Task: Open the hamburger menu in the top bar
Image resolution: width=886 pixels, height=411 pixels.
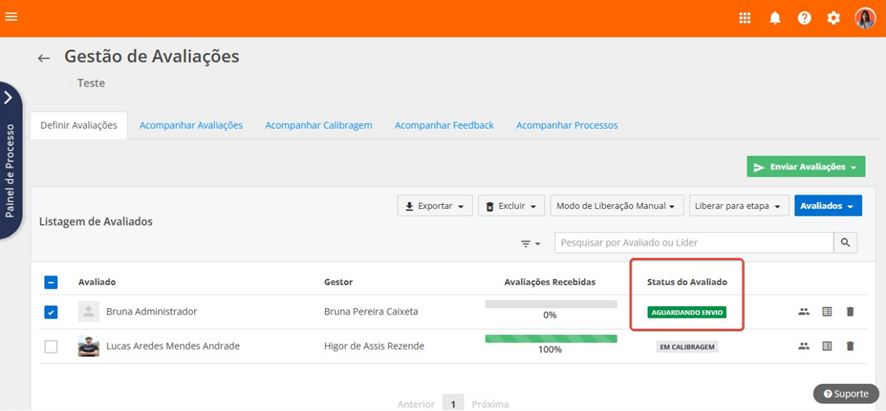Action: pyautogui.click(x=12, y=17)
